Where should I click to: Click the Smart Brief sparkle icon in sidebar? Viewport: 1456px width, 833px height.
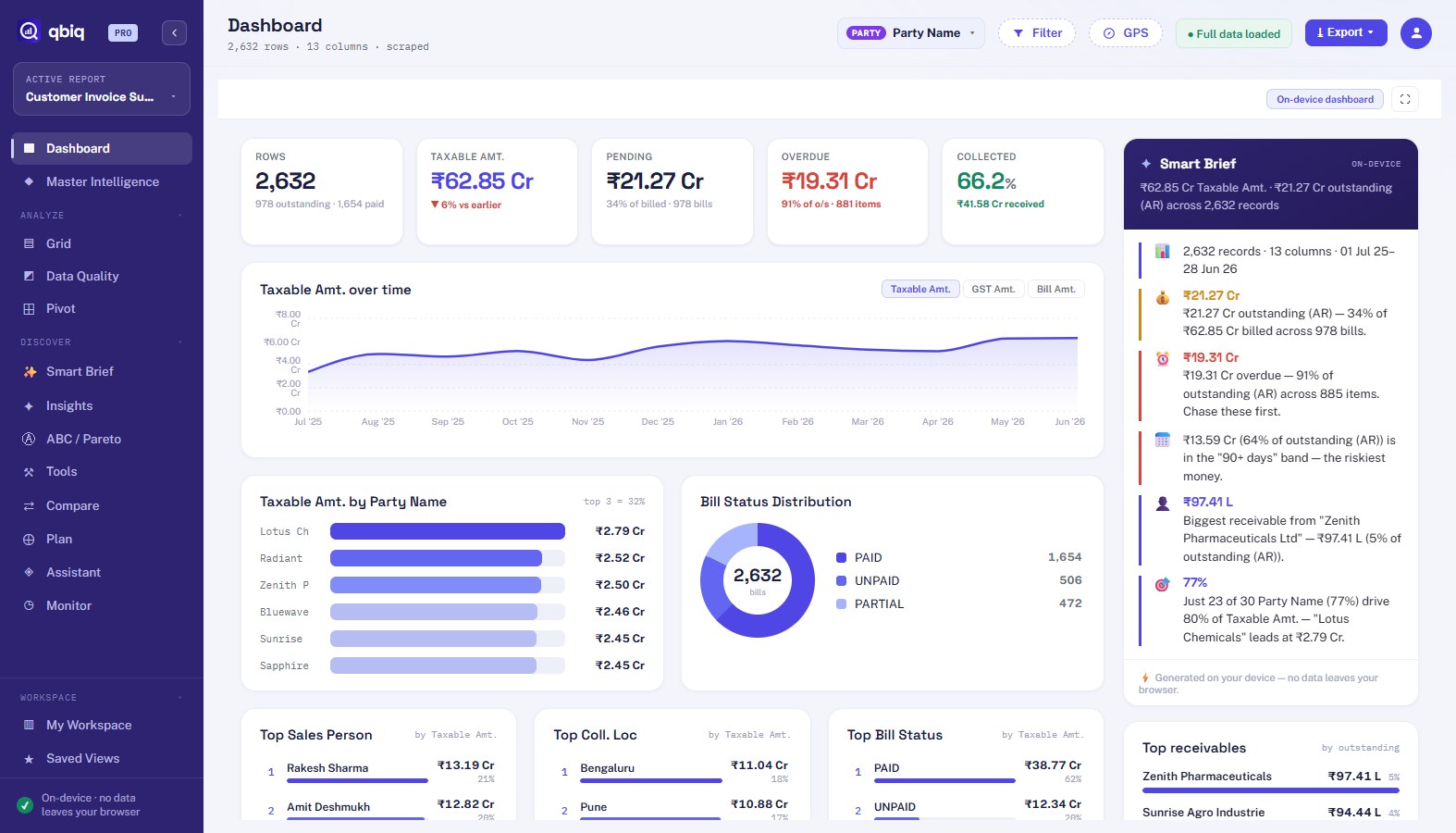(x=30, y=371)
